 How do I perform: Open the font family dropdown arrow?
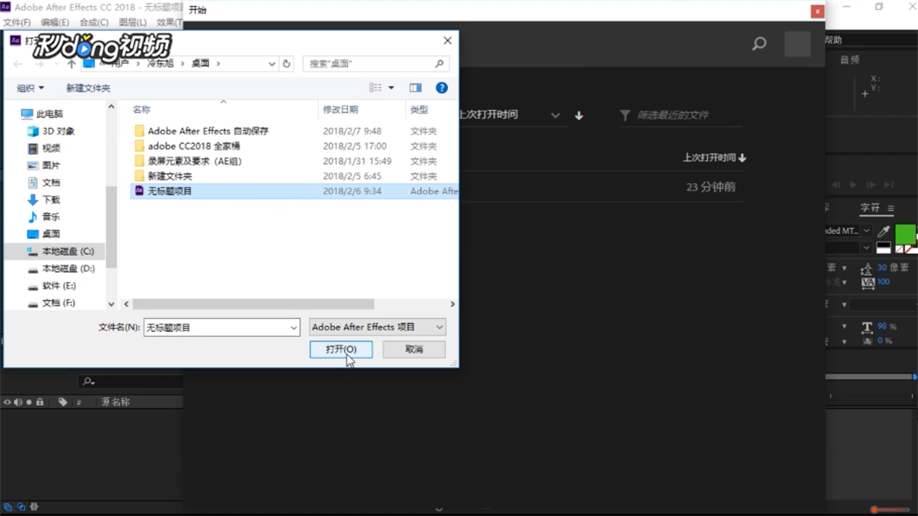point(866,231)
